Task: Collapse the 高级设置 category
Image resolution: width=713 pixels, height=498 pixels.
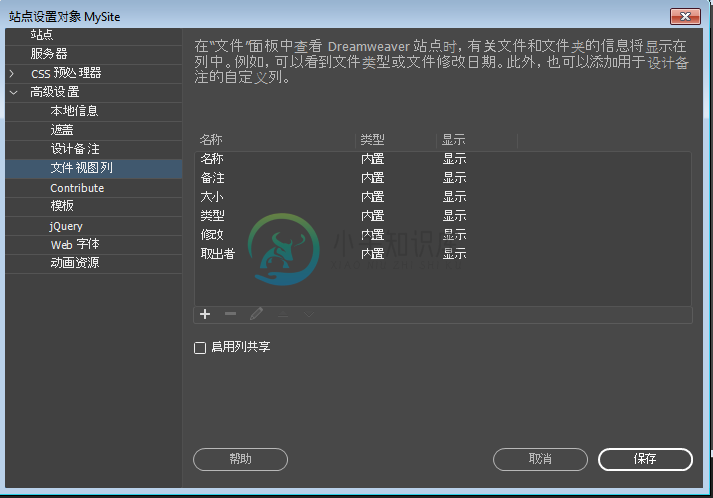Action: tap(14, 92)
